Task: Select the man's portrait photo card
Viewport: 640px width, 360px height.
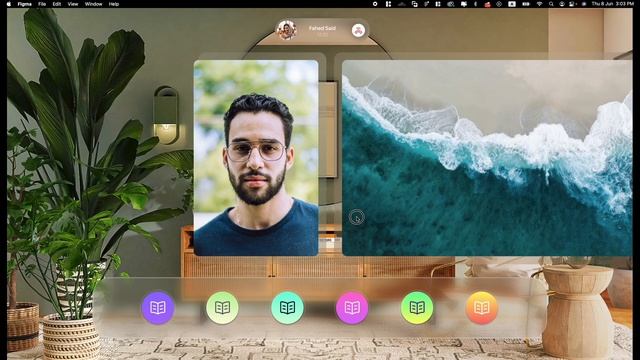Action: pos(256,158)
